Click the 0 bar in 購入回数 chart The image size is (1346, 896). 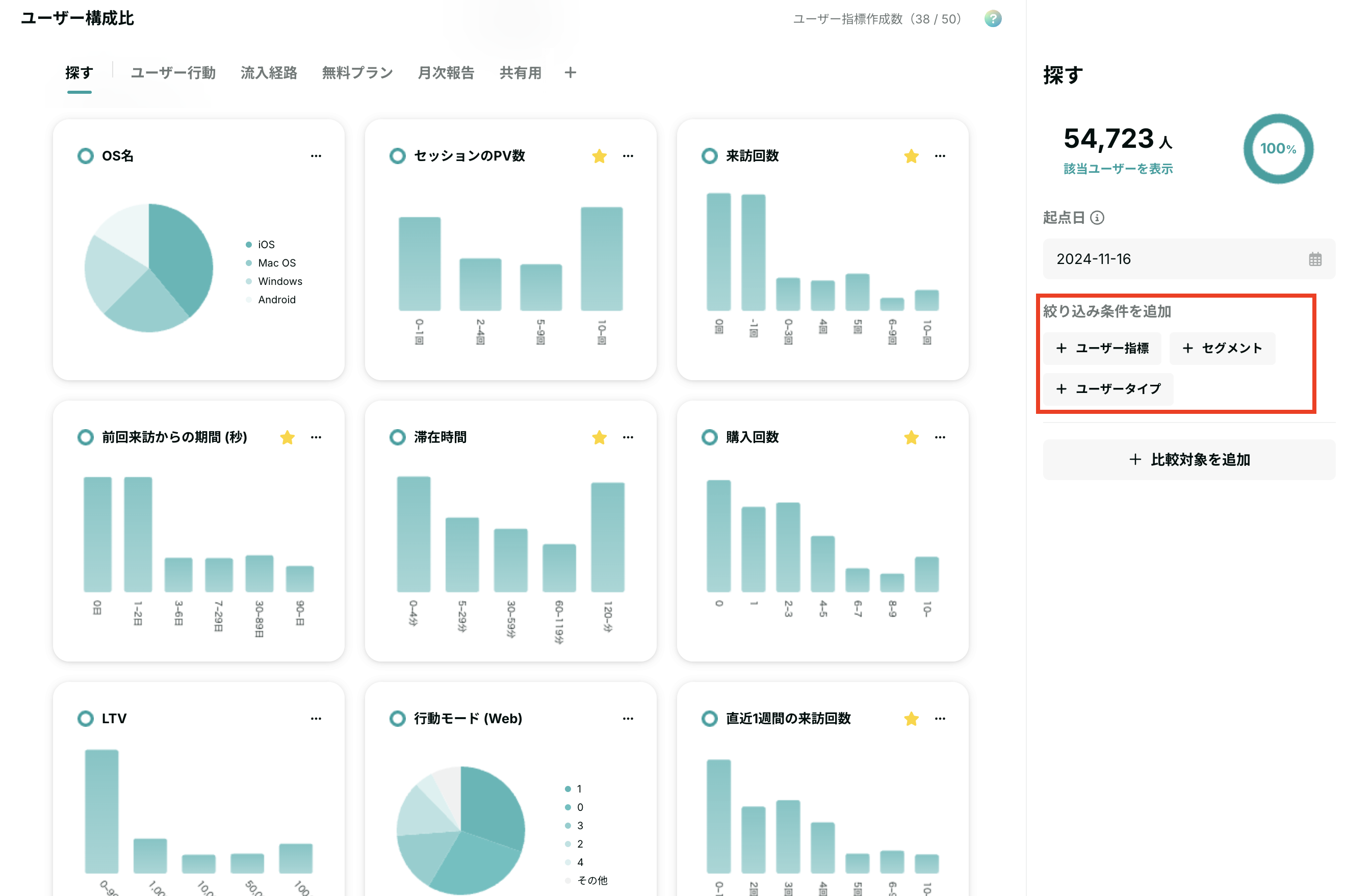coord(718,536)
